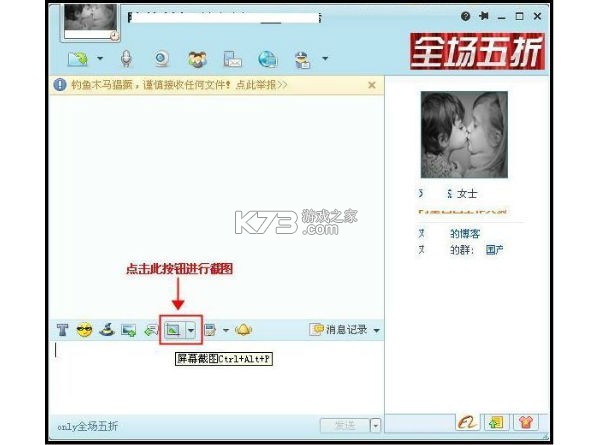Click the send email icon
The width and height of the screenshot is (594, 445).
[x=233, y=59]
